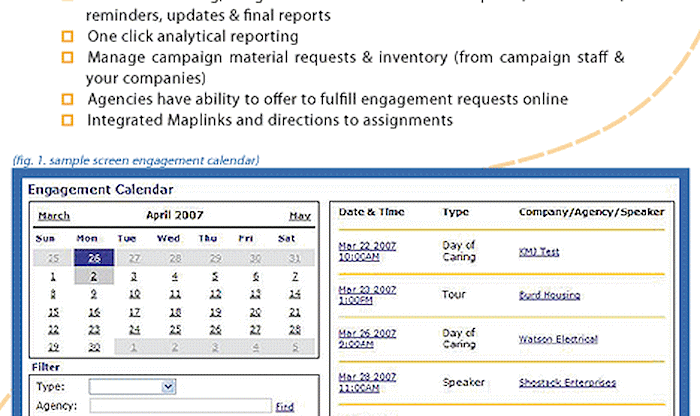Viewport: 700px width, 416px height.
Task: Select April 2 in the calendar
Action: coord(93,276)
